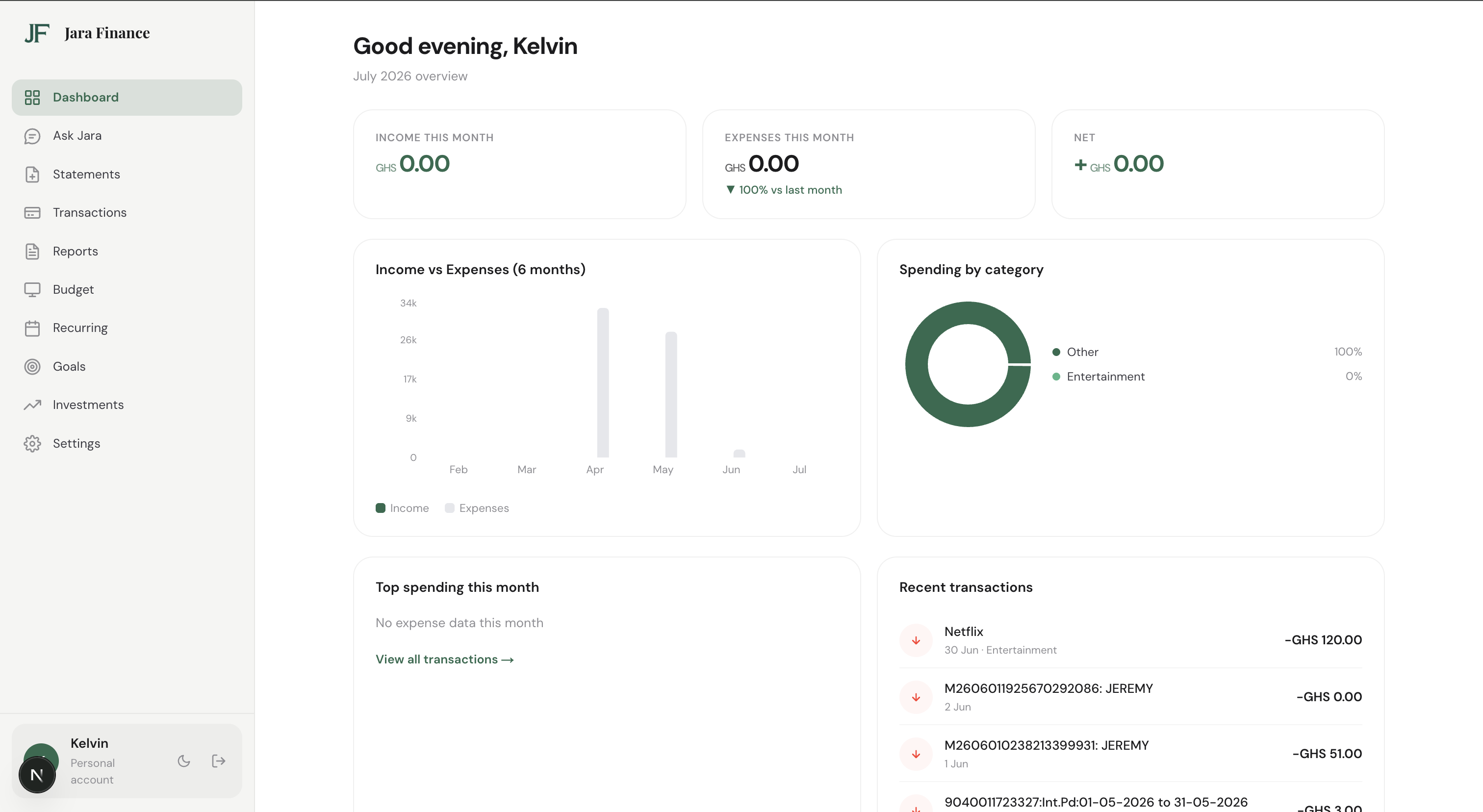Open the Ask Jara chat icon
1483x812 pixels.
(x=32, y=136)
